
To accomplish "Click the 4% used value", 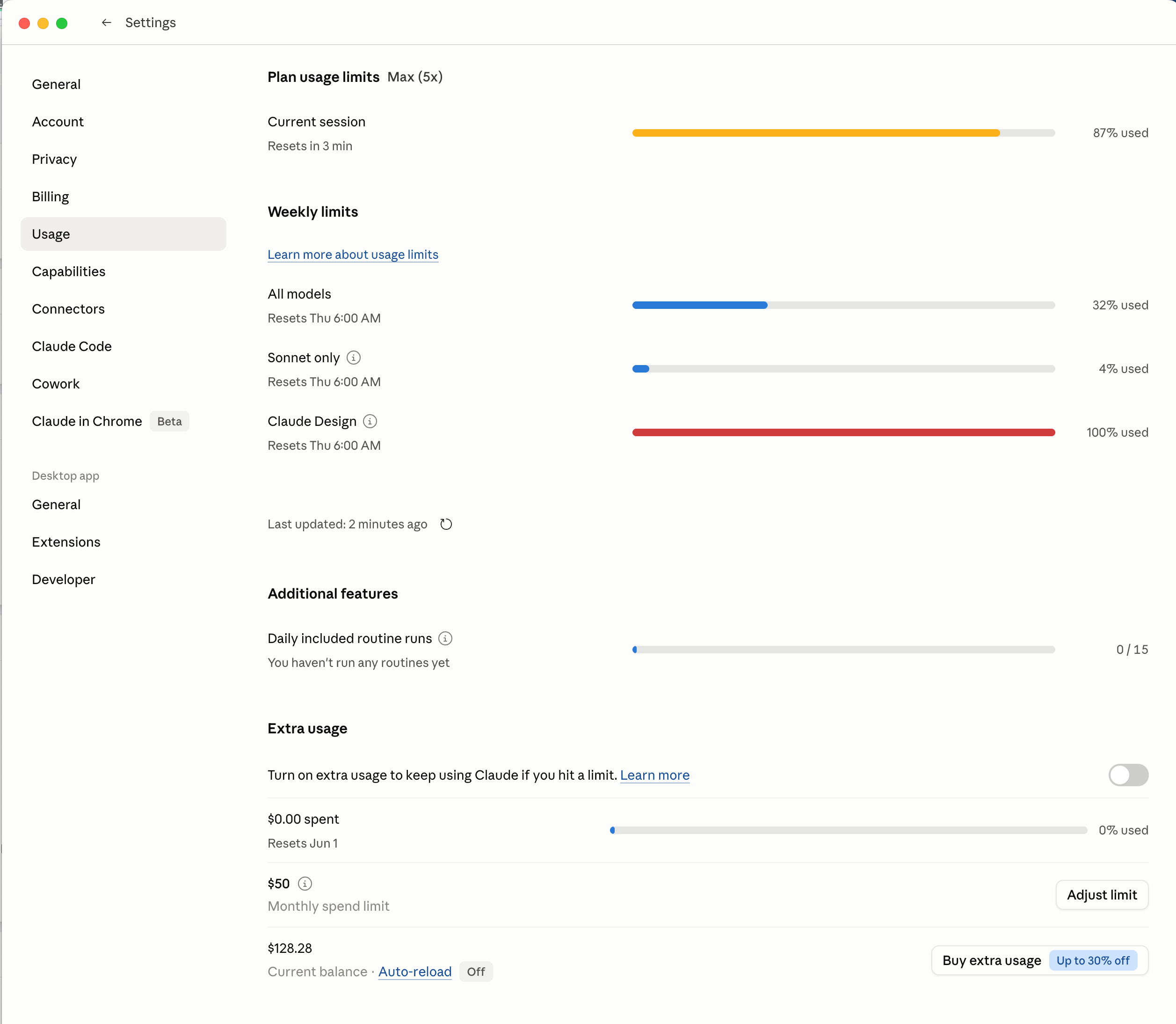I will [x=1124, y=369].
